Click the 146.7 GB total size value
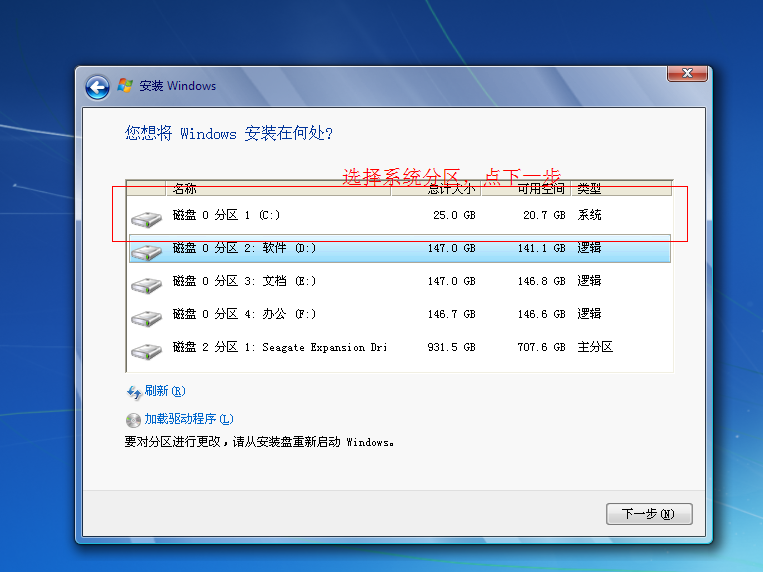The height and width of the screenshot is (572, 763). pos(452,314)
